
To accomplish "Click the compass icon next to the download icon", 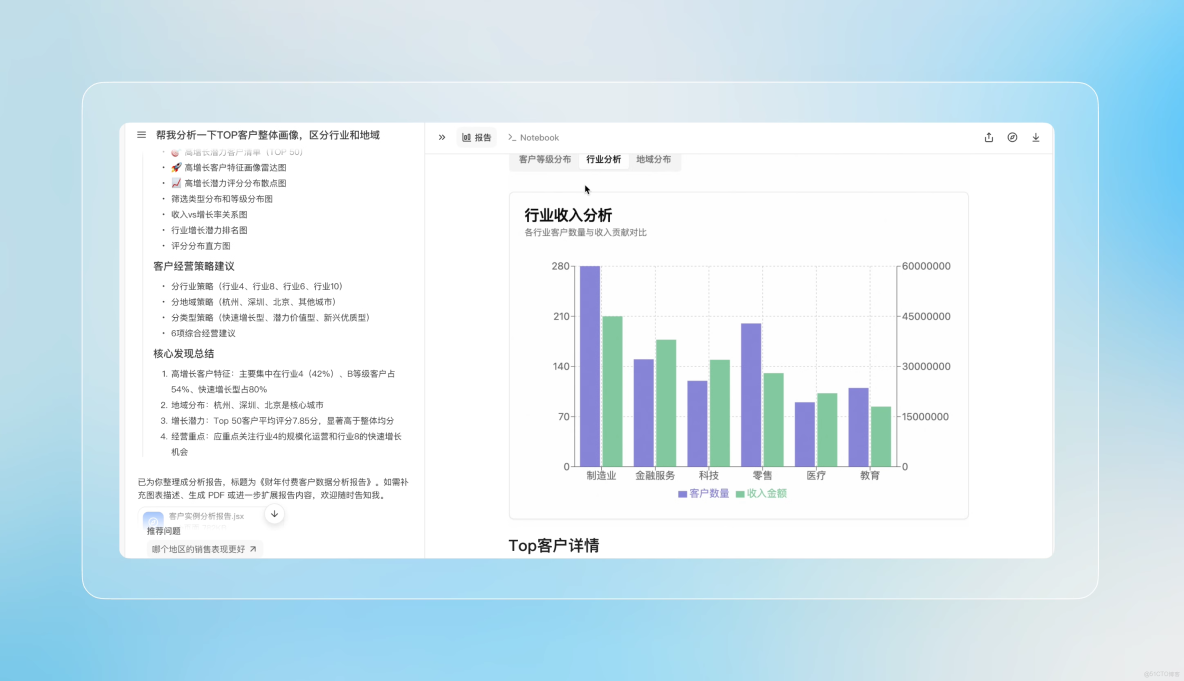I will tap(1012, 137).
